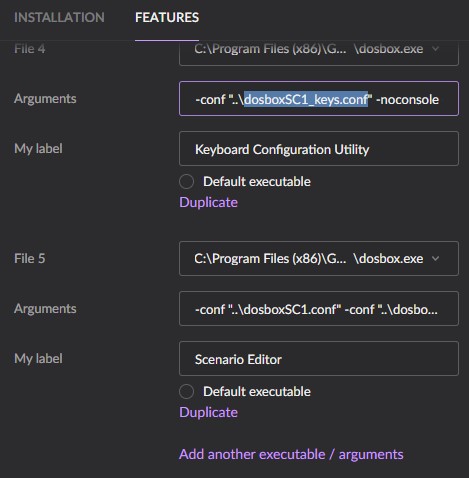
Task: Add another executable / arguments
Action: tap(291, 454)
